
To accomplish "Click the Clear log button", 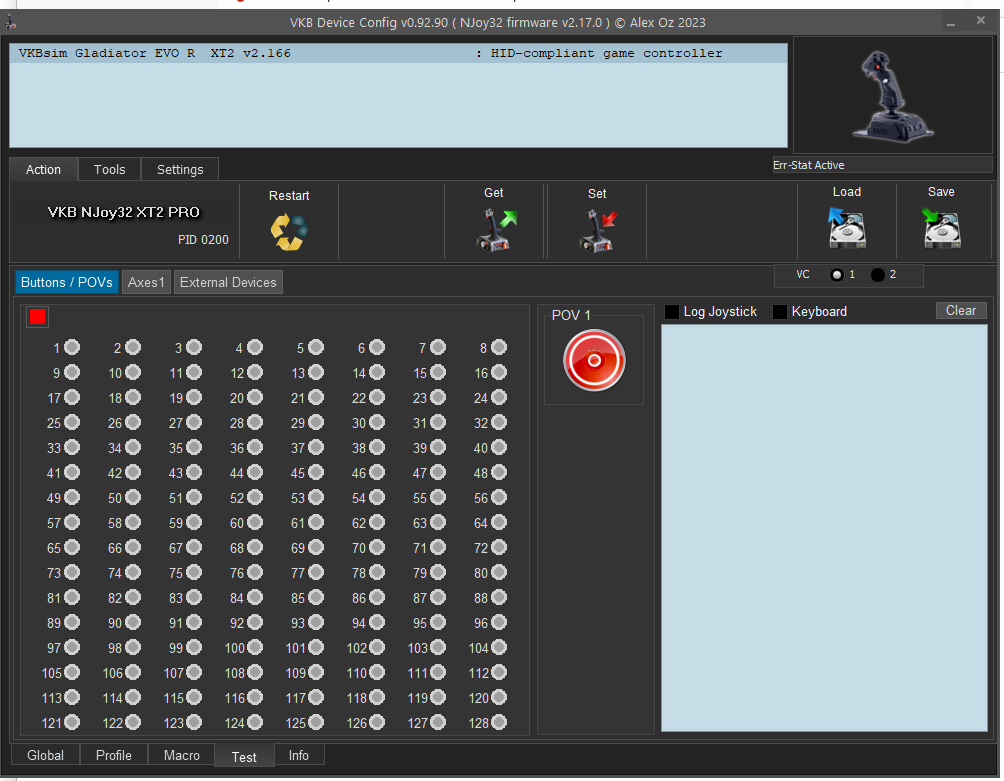I will pyautogui.click(x=961, y=310).
